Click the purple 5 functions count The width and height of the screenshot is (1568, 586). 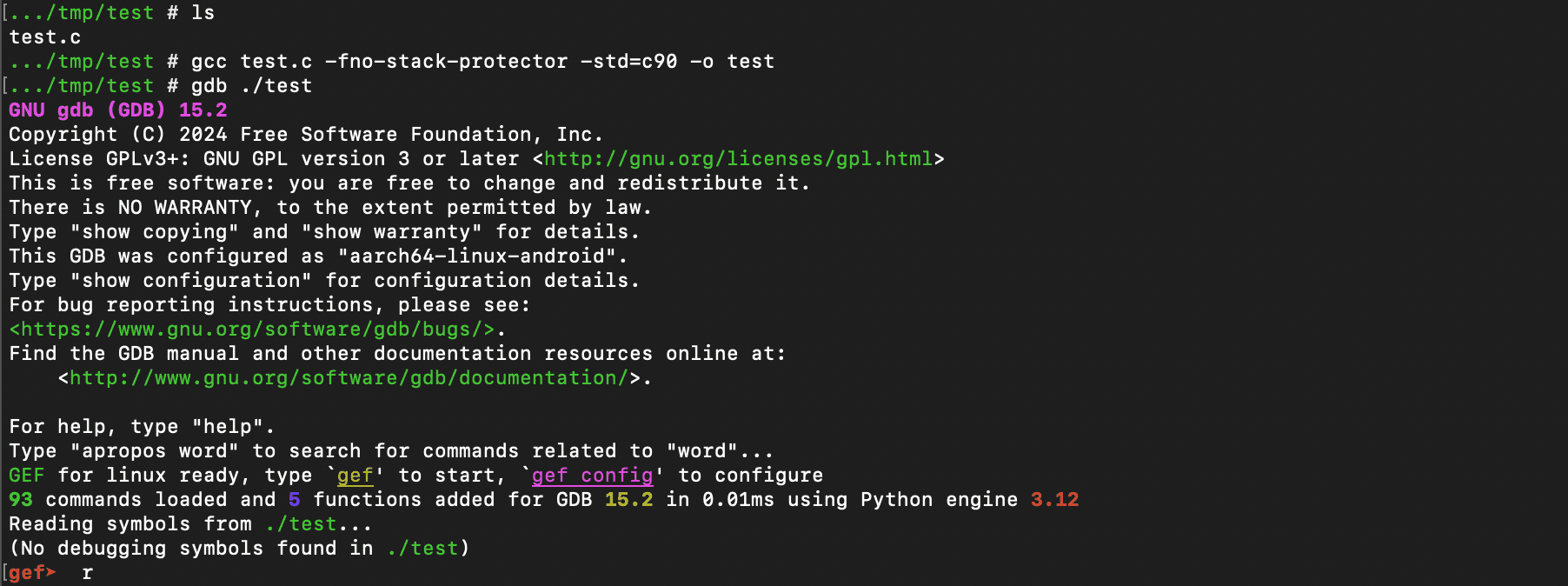pyautogui.click(x=295, y=500)
